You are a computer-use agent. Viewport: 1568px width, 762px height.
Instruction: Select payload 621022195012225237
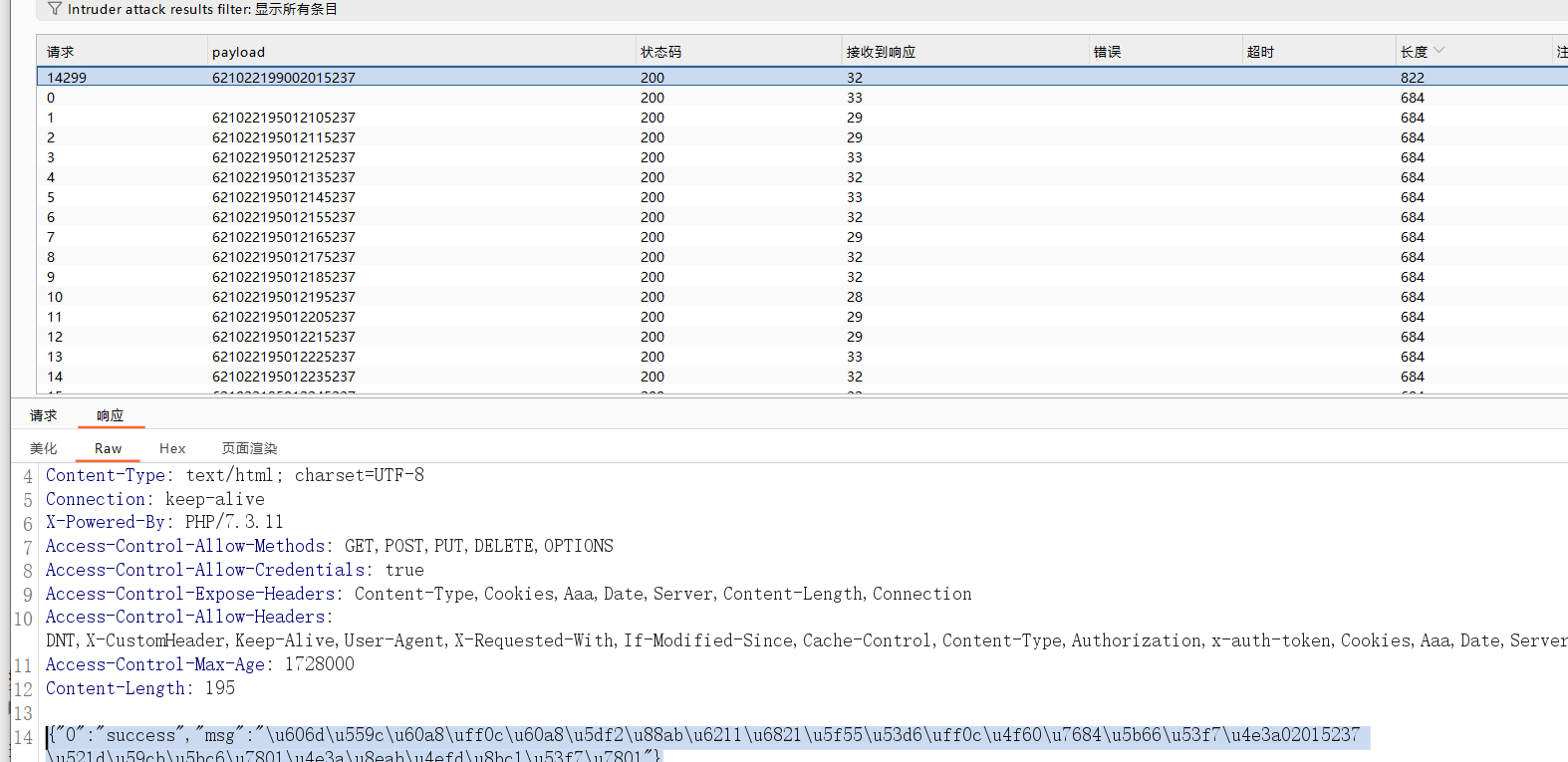(284, 357)
